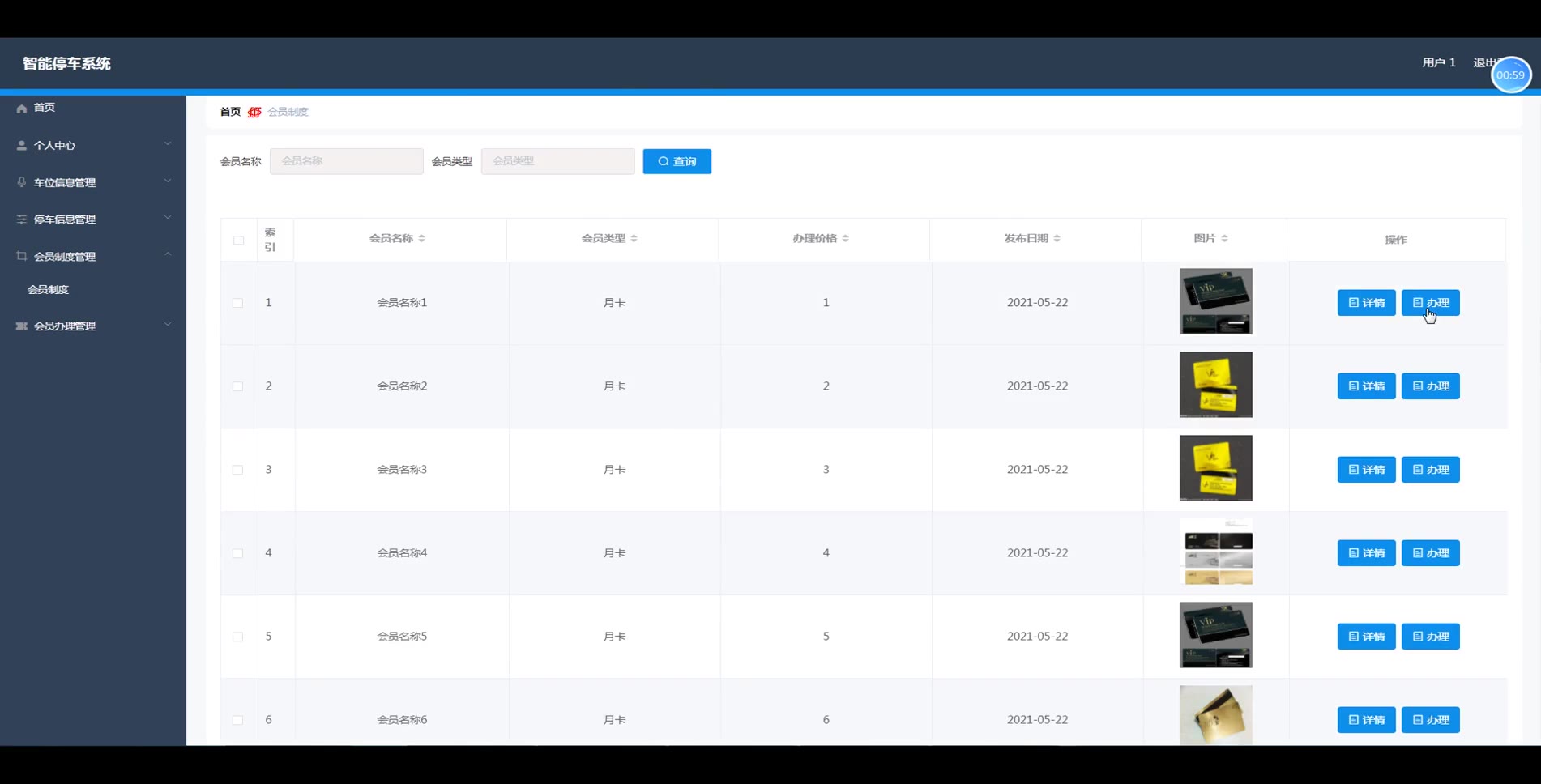Expand the 个人中心 menu chevron

tap(168, 144)
